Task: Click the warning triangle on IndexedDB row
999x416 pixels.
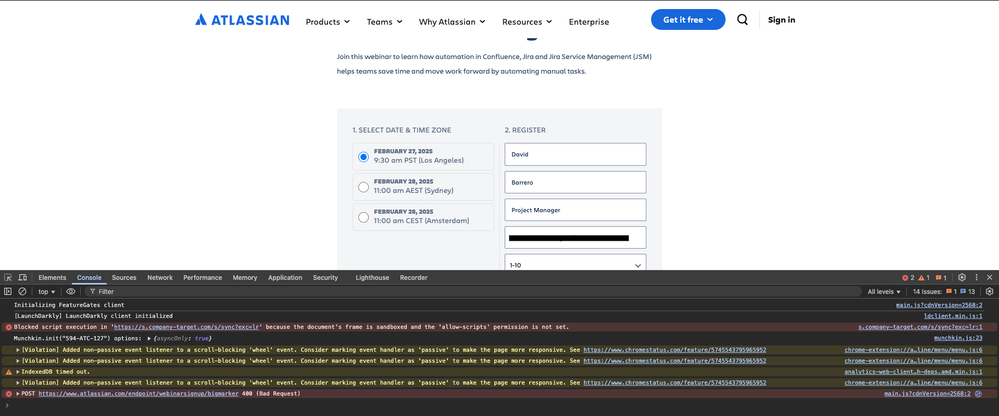Action: [x=9, y=371]
